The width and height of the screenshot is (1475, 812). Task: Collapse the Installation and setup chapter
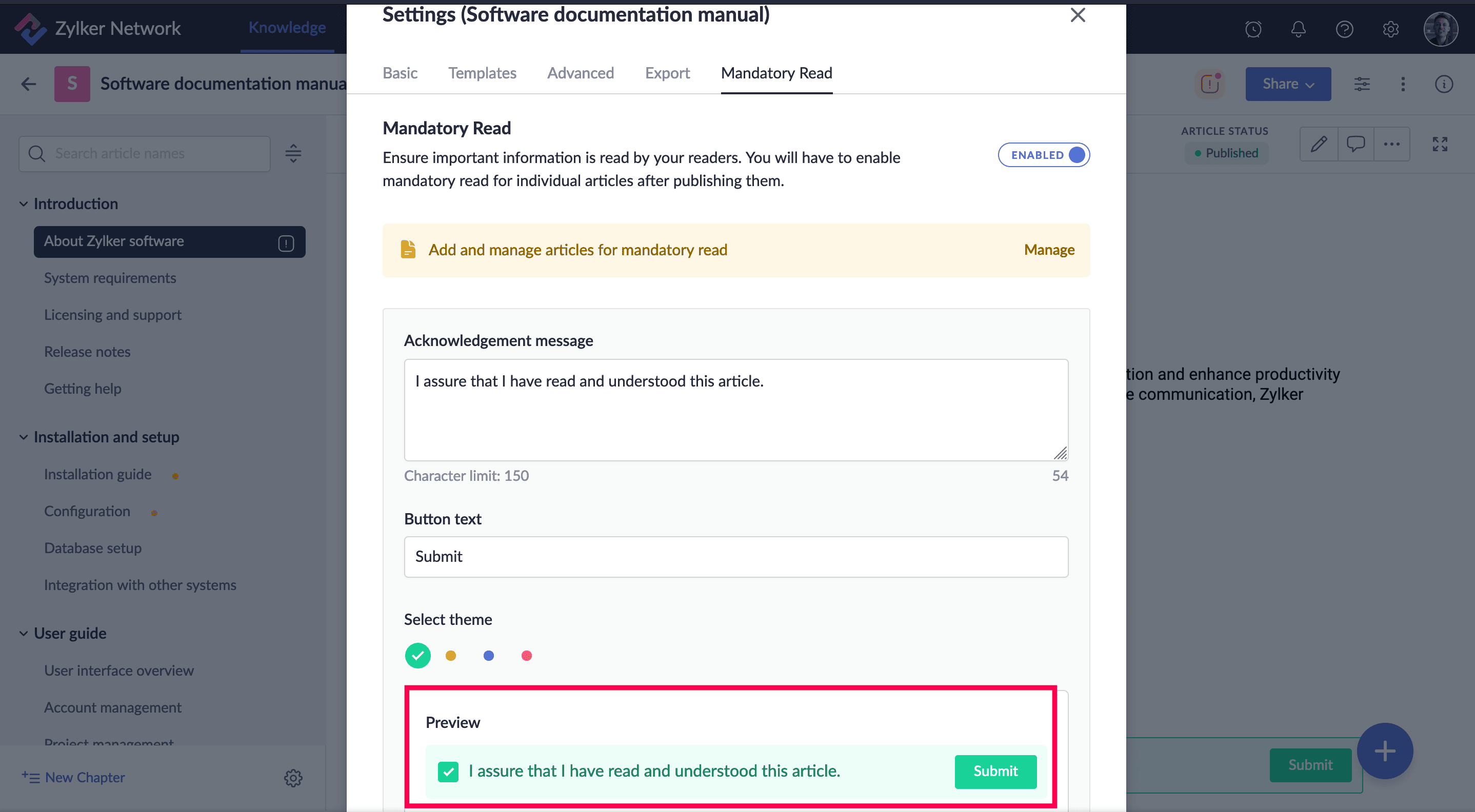point(24,437)
